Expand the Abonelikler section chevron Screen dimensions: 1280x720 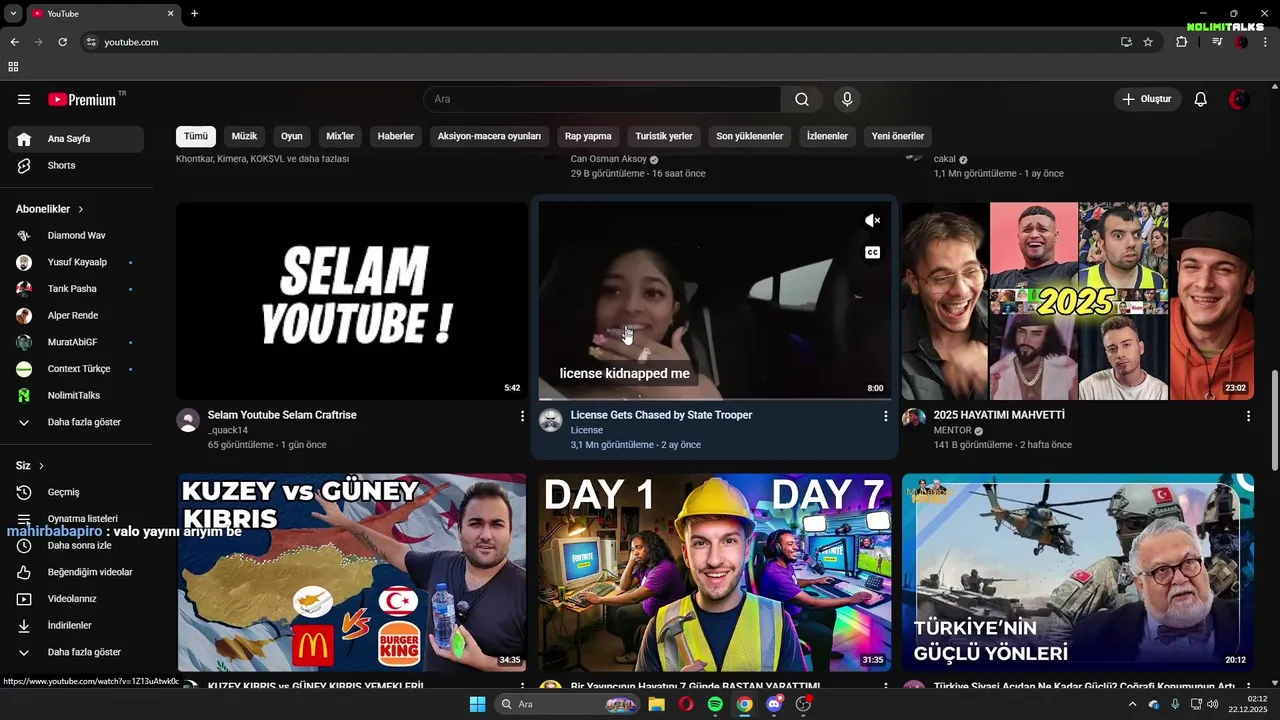click(81, 209)
